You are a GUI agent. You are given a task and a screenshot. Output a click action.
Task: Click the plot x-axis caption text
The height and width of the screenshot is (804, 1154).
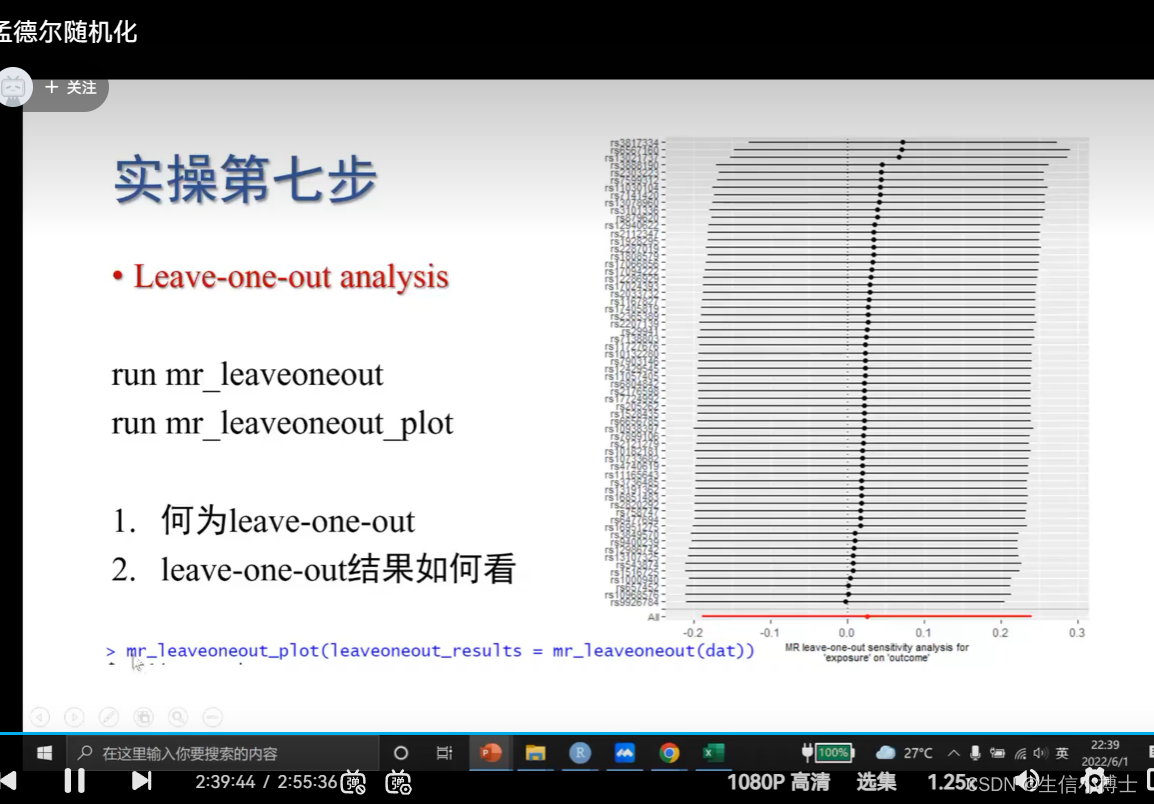point(877,652)
